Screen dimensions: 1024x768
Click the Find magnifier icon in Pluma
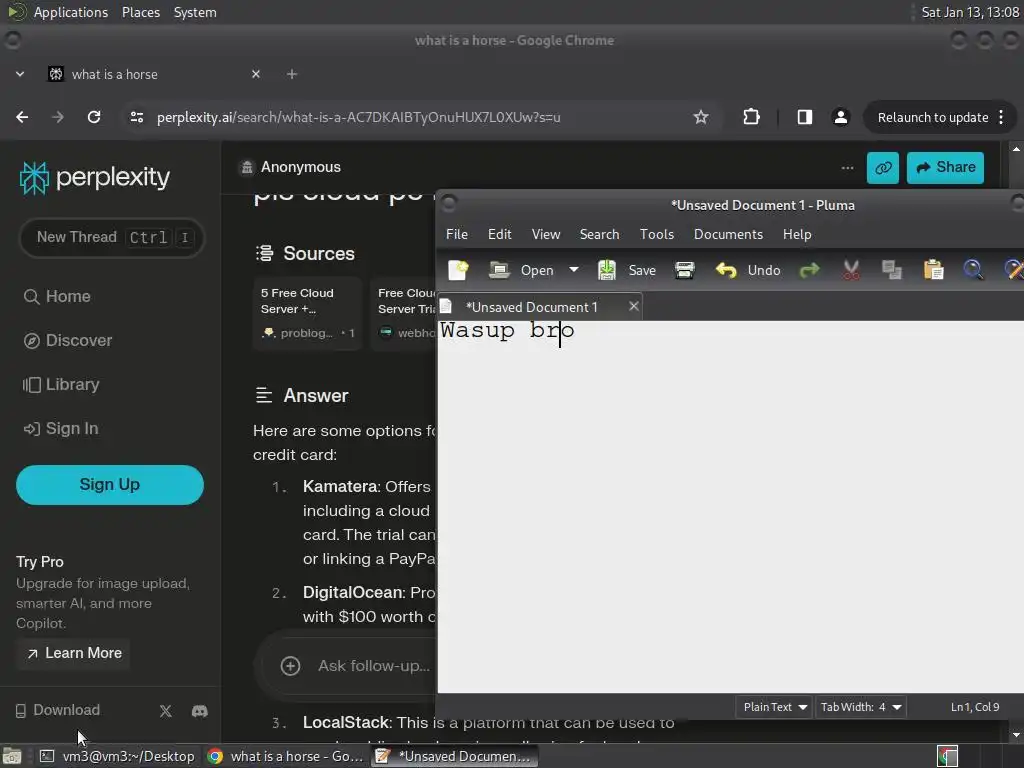click(x=973, y=270)
